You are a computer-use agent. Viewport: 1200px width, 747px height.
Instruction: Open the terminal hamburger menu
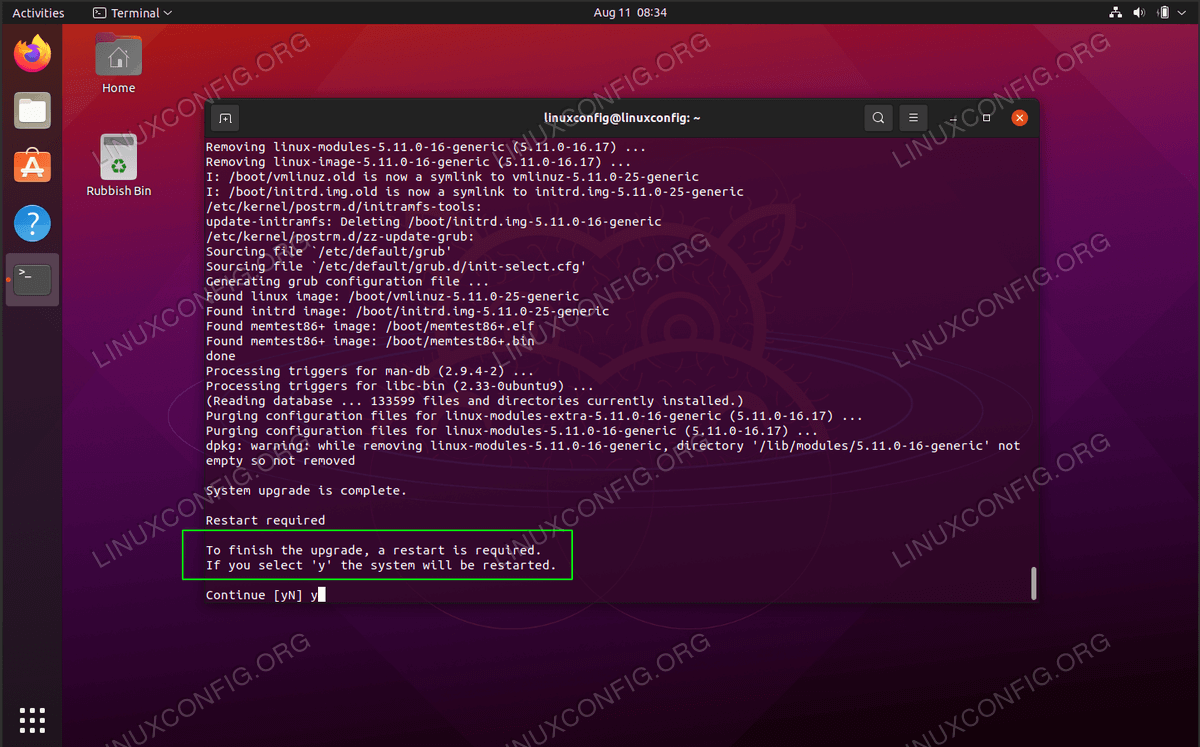click(912, 118)
